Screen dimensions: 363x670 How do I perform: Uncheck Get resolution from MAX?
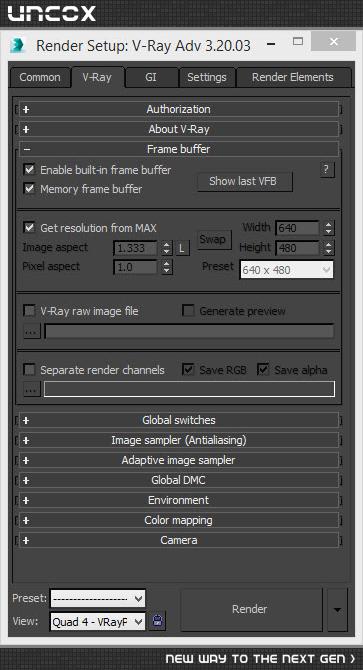tap(29, 227)
